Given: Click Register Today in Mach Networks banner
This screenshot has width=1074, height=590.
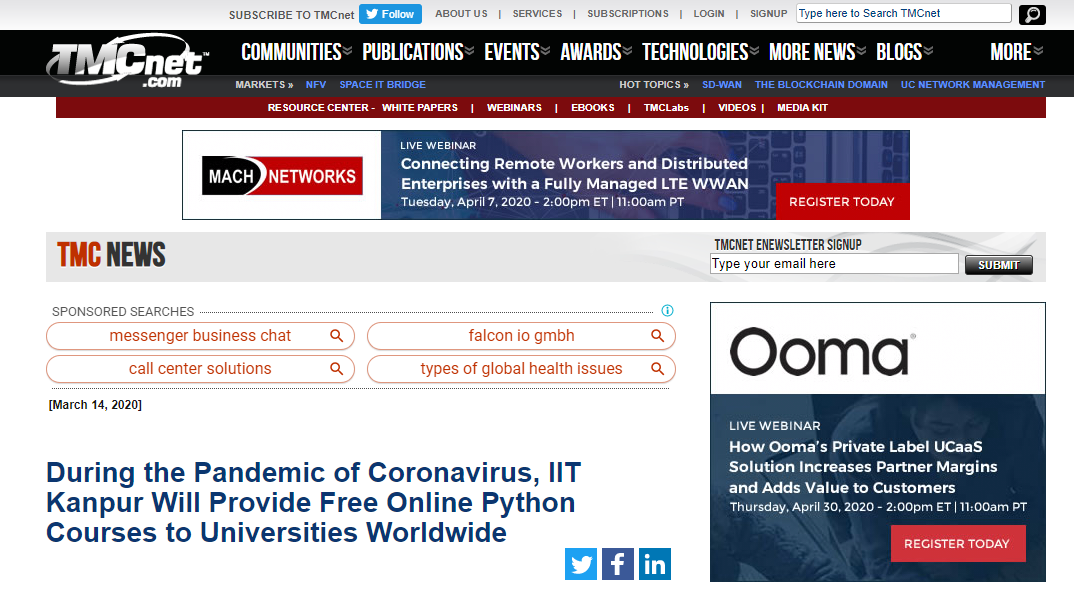Looking at the screenshot, I should 842,201.
